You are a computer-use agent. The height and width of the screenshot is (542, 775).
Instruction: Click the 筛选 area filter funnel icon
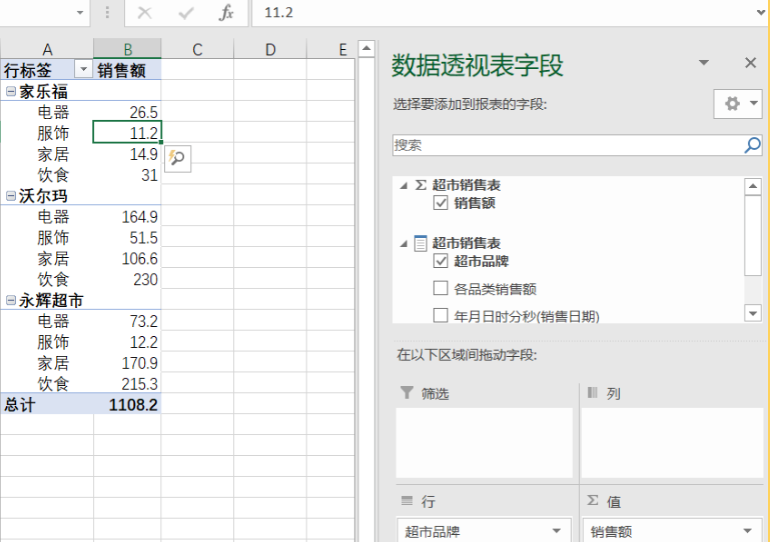tap(407, 393)
